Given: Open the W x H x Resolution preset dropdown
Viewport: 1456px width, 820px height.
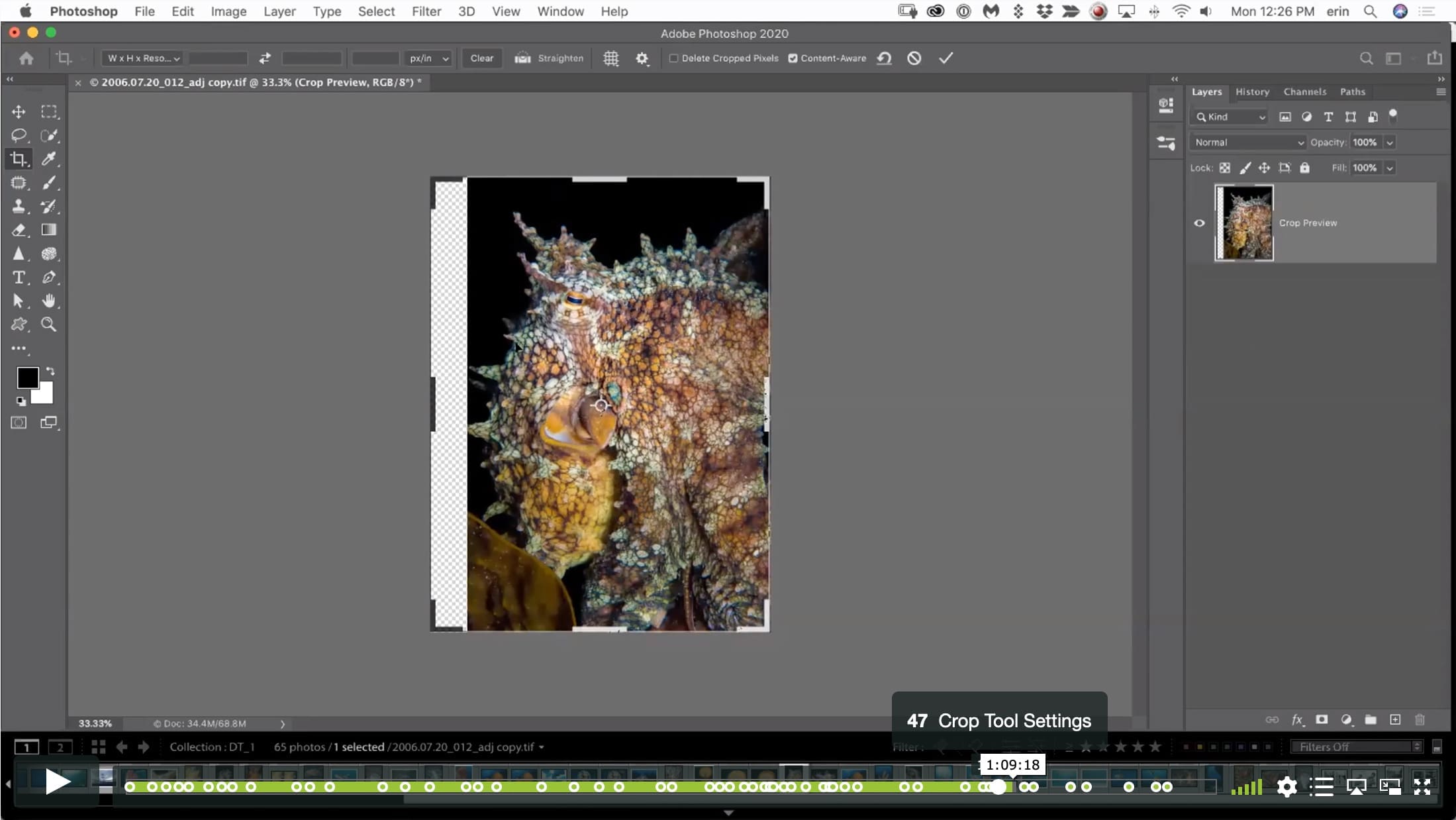Looking at the screenshot, I should click(143, 58).
